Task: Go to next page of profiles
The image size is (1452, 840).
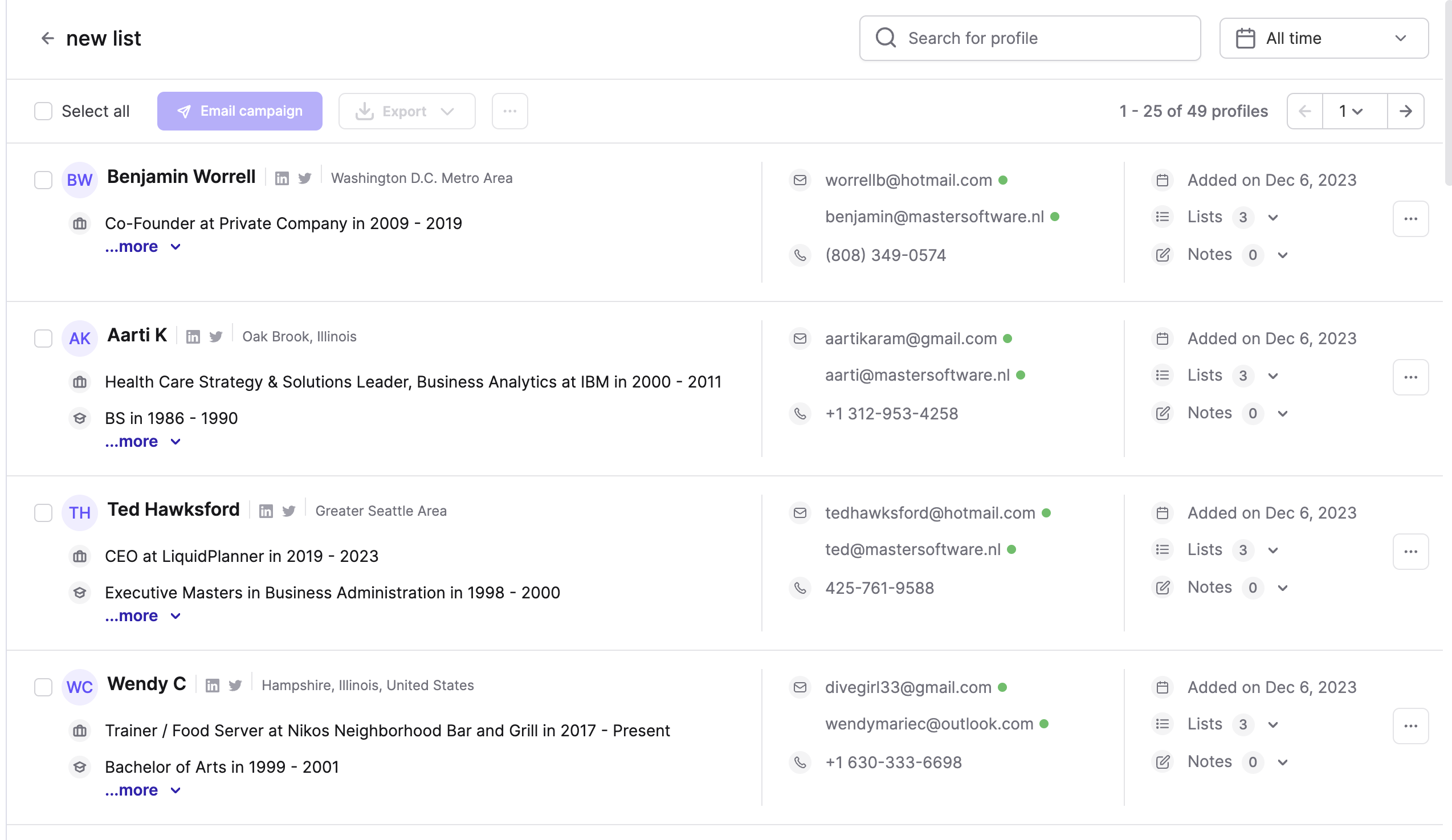Action: [x=1405, y=111]
